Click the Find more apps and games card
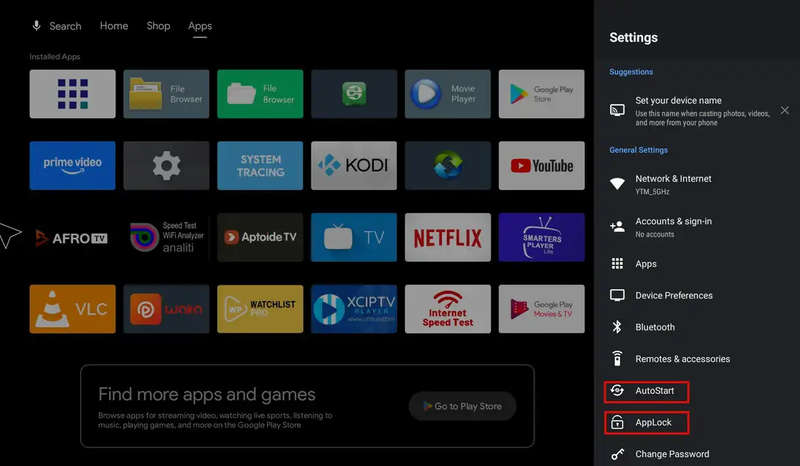This screenshot has height=466, width=800. (307, 406)
